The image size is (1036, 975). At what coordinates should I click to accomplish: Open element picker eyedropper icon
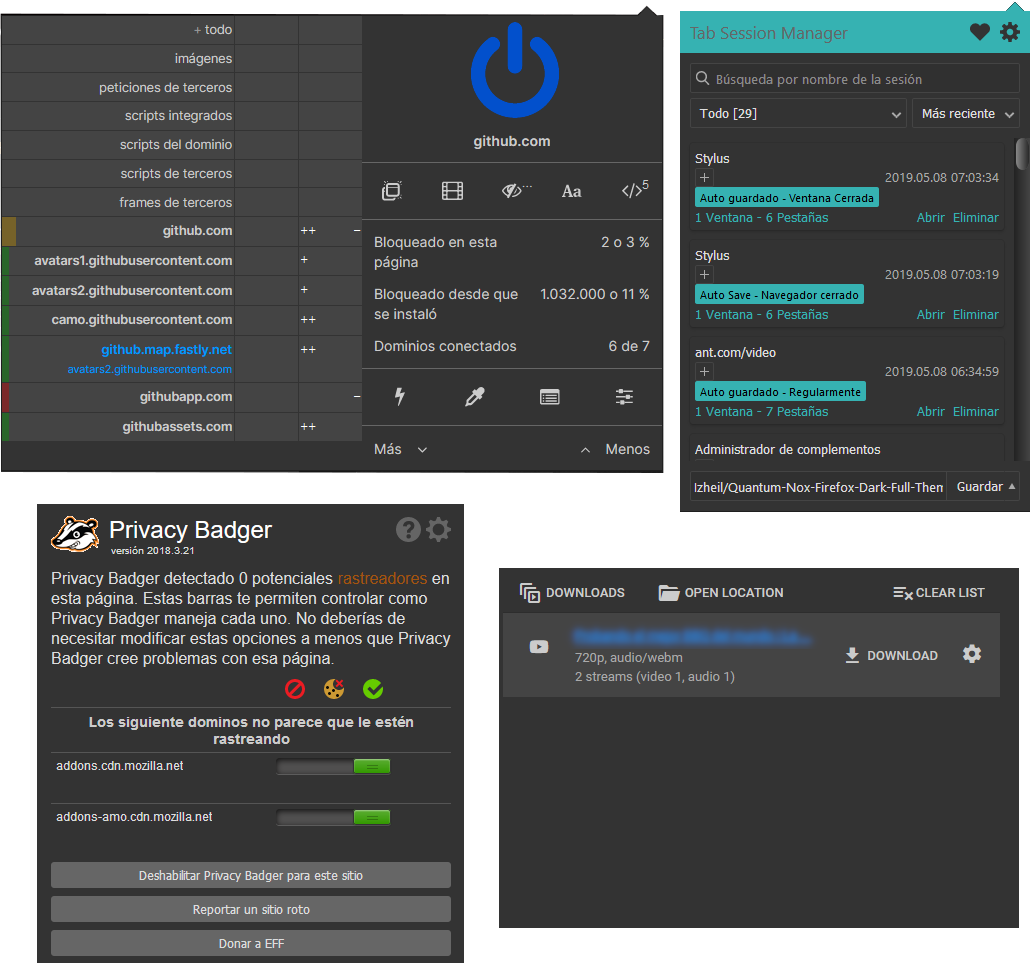pyautogui.click(x=475, y=396)
